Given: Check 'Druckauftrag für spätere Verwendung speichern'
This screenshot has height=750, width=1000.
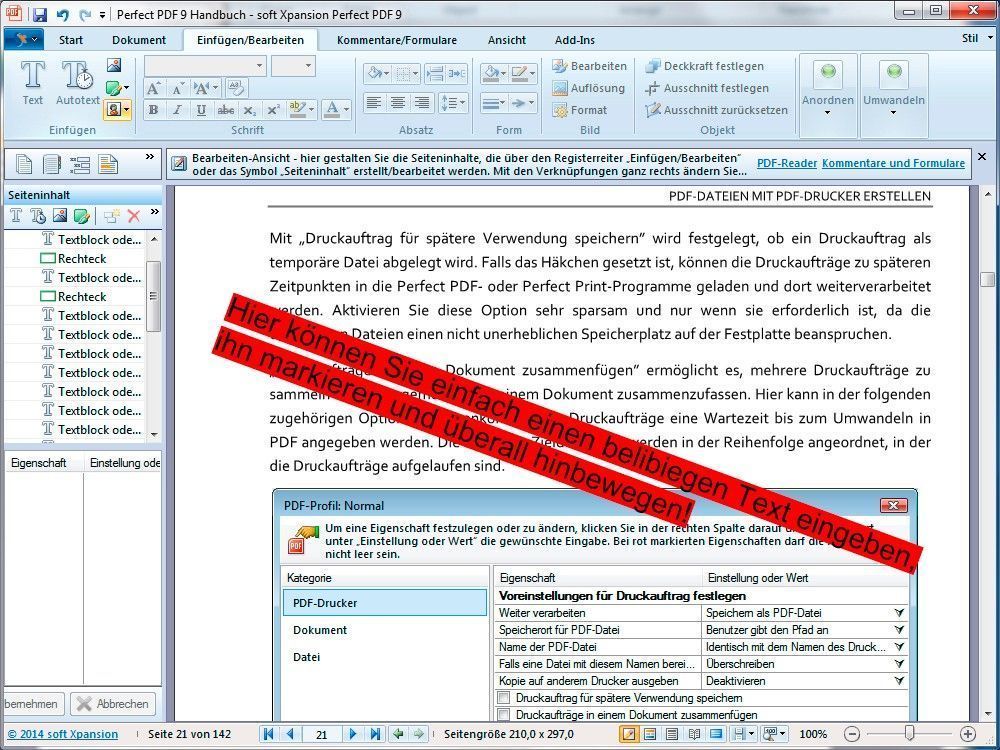Looking at the screenshot, I should (504, 697).
